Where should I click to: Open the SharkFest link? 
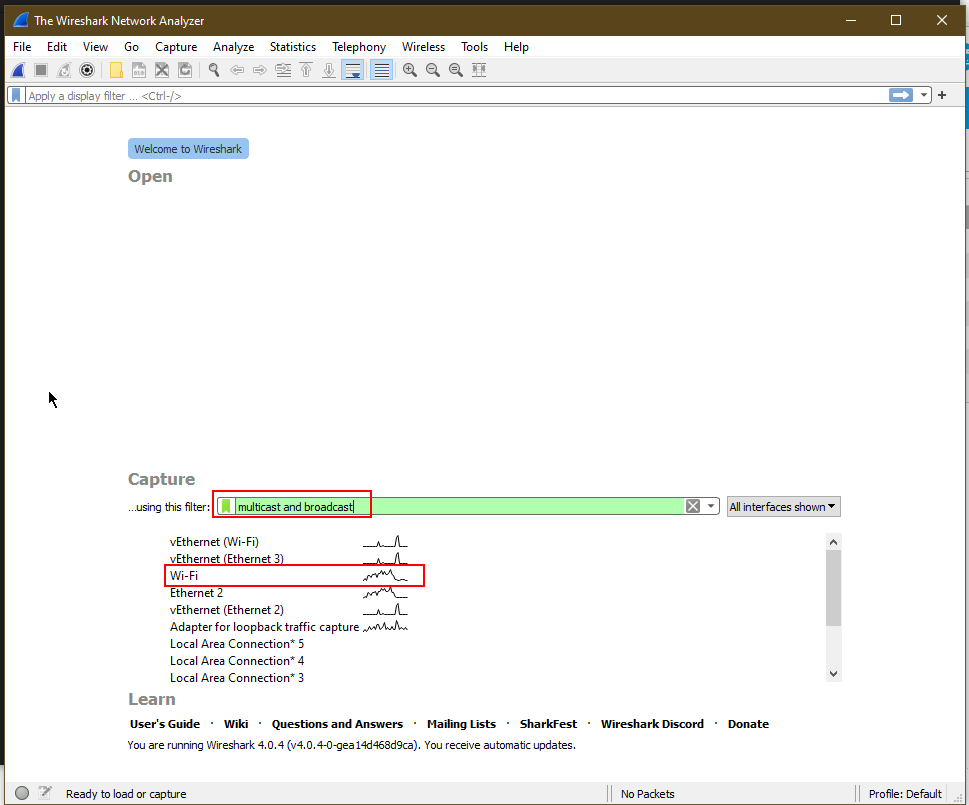(548, 723)
